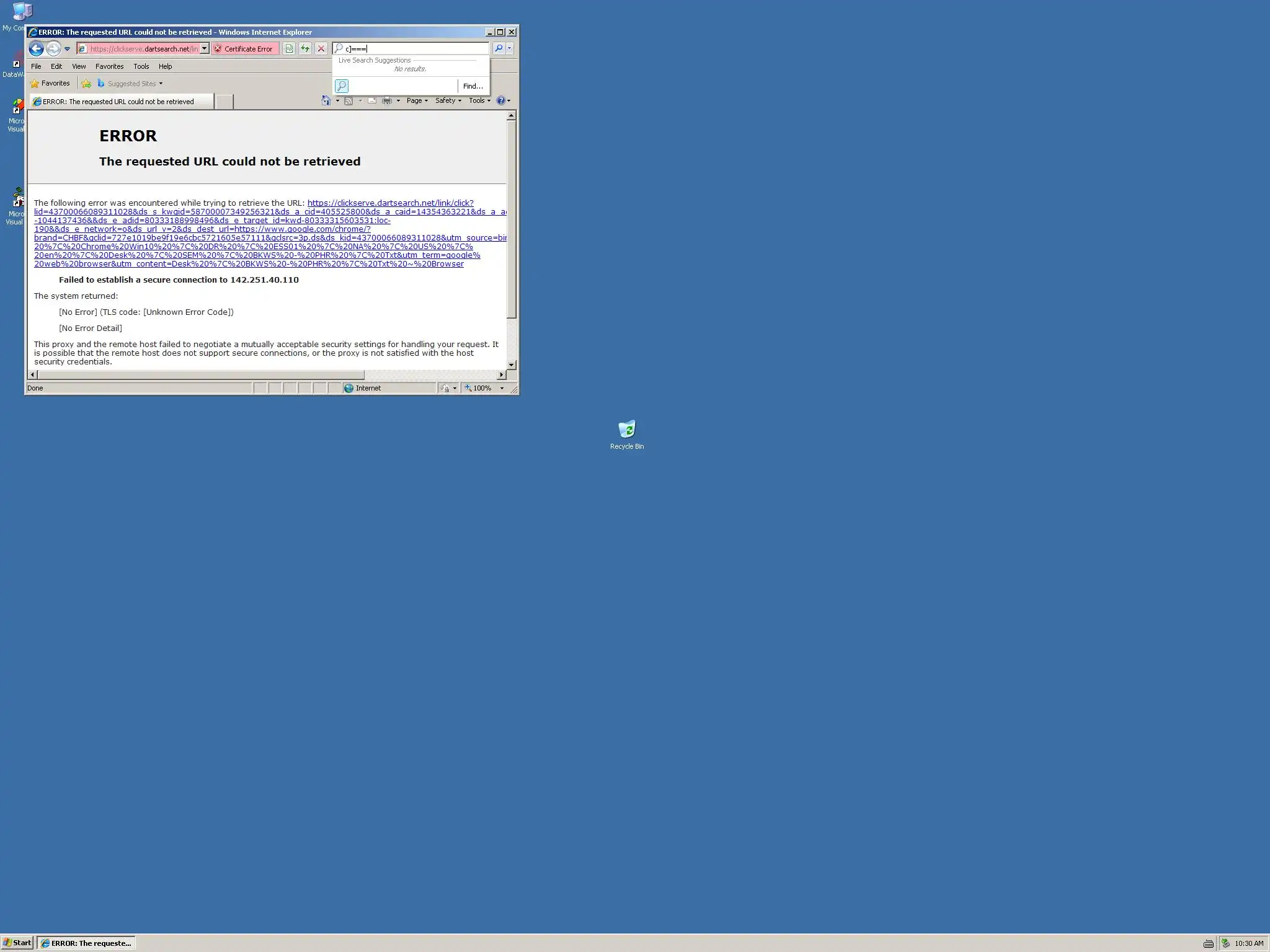Click the Print icon in command bar
This screenshot has height=952, width=1270.
(x=387, y=100)
